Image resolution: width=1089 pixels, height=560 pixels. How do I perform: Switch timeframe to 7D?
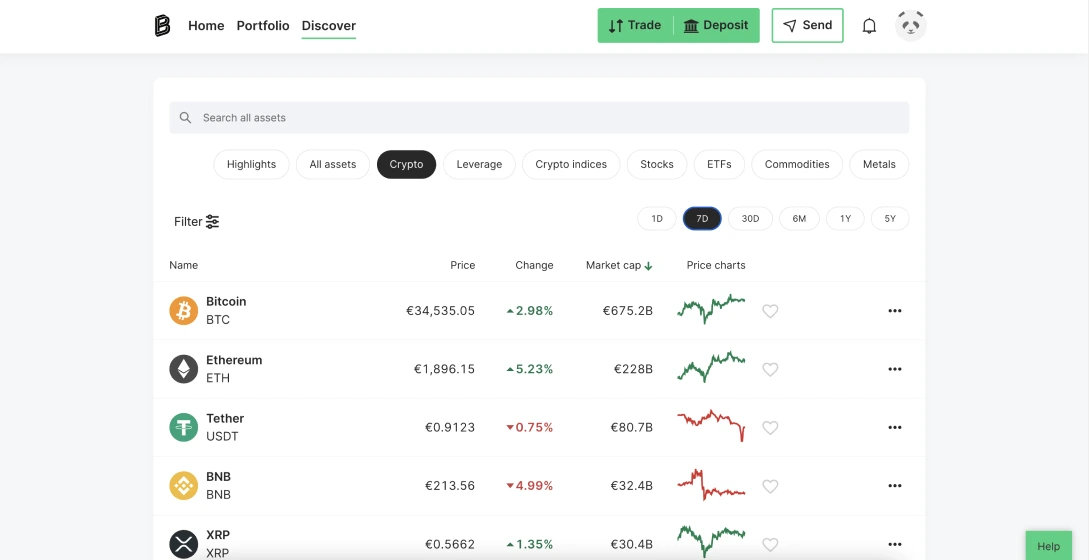[x=702, y=219]
